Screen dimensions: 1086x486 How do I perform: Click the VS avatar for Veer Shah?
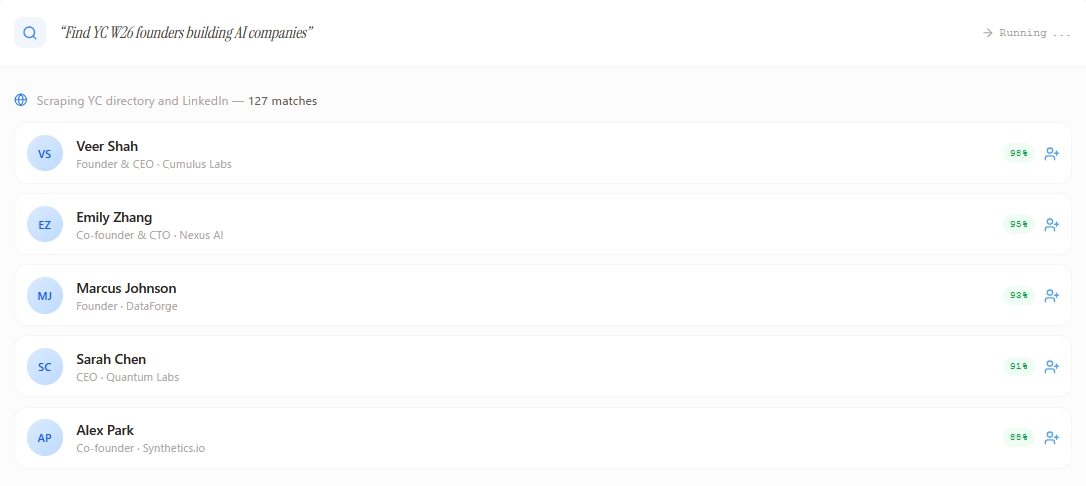pyautogui.click(x=45, y=154)
